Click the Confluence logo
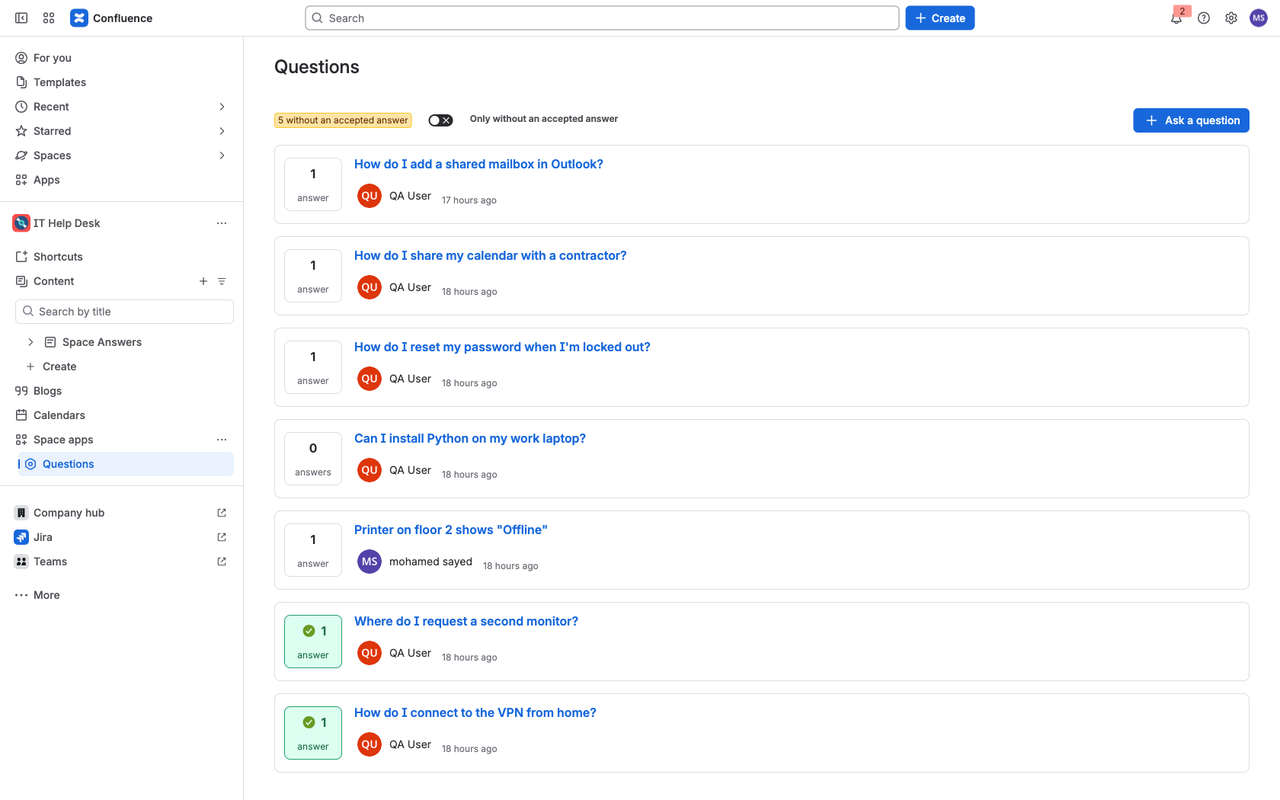The image size is (1280, 800). pos(112,18)
